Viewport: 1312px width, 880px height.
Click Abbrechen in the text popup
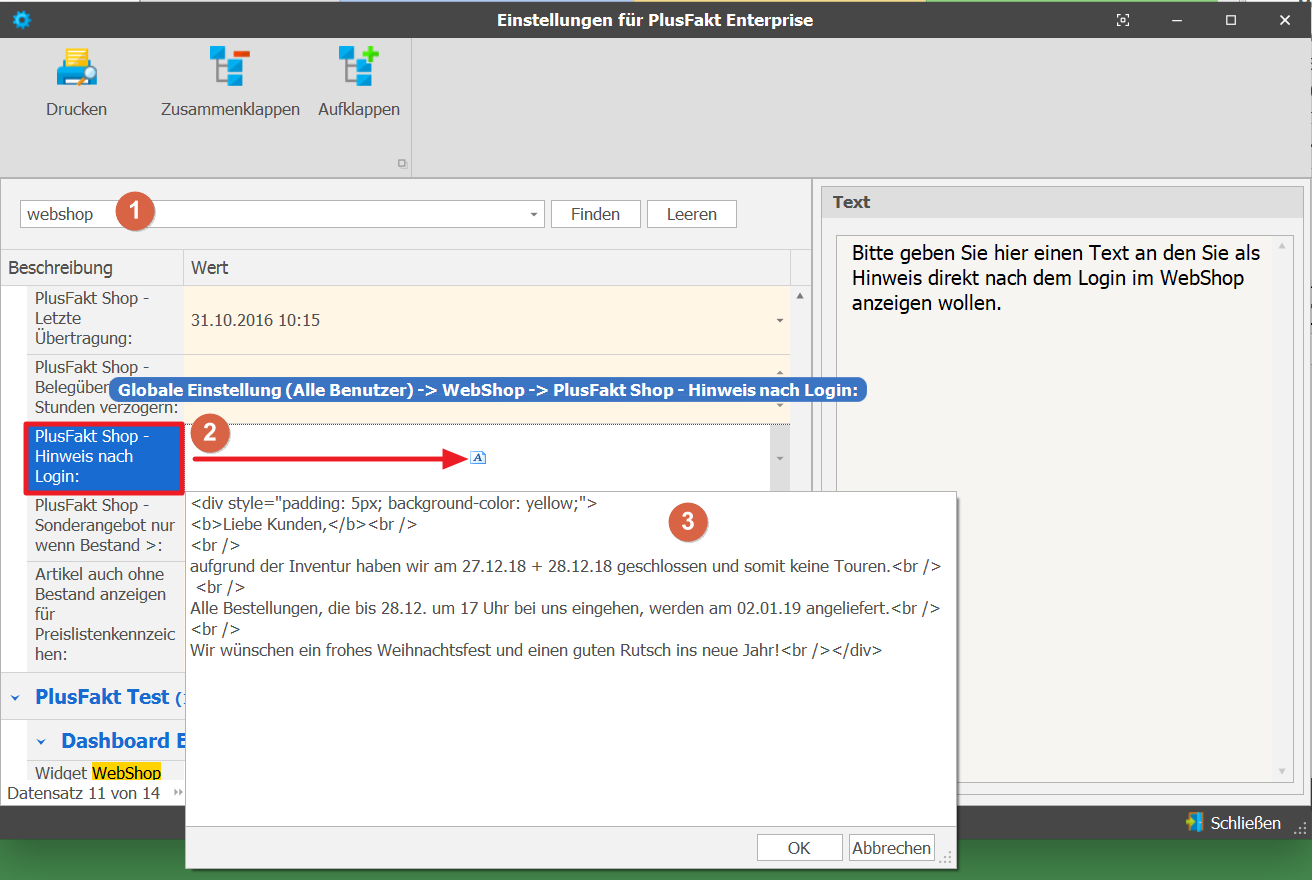(891, 848)
